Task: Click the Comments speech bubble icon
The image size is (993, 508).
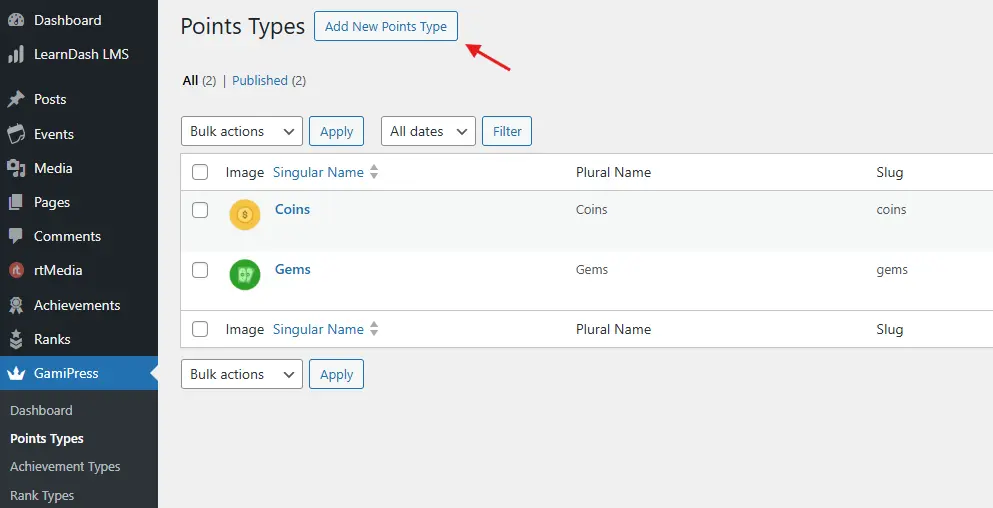Action: tap(16, 237)
